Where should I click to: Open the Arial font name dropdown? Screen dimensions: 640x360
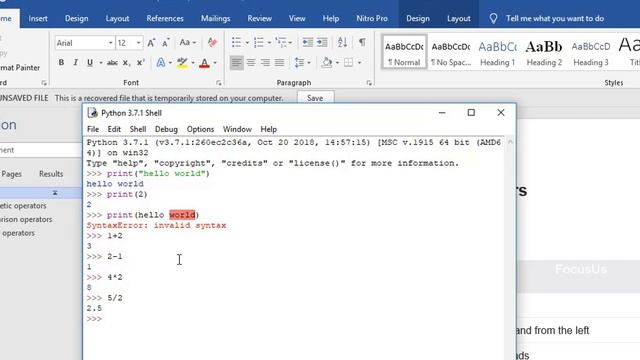111,43
